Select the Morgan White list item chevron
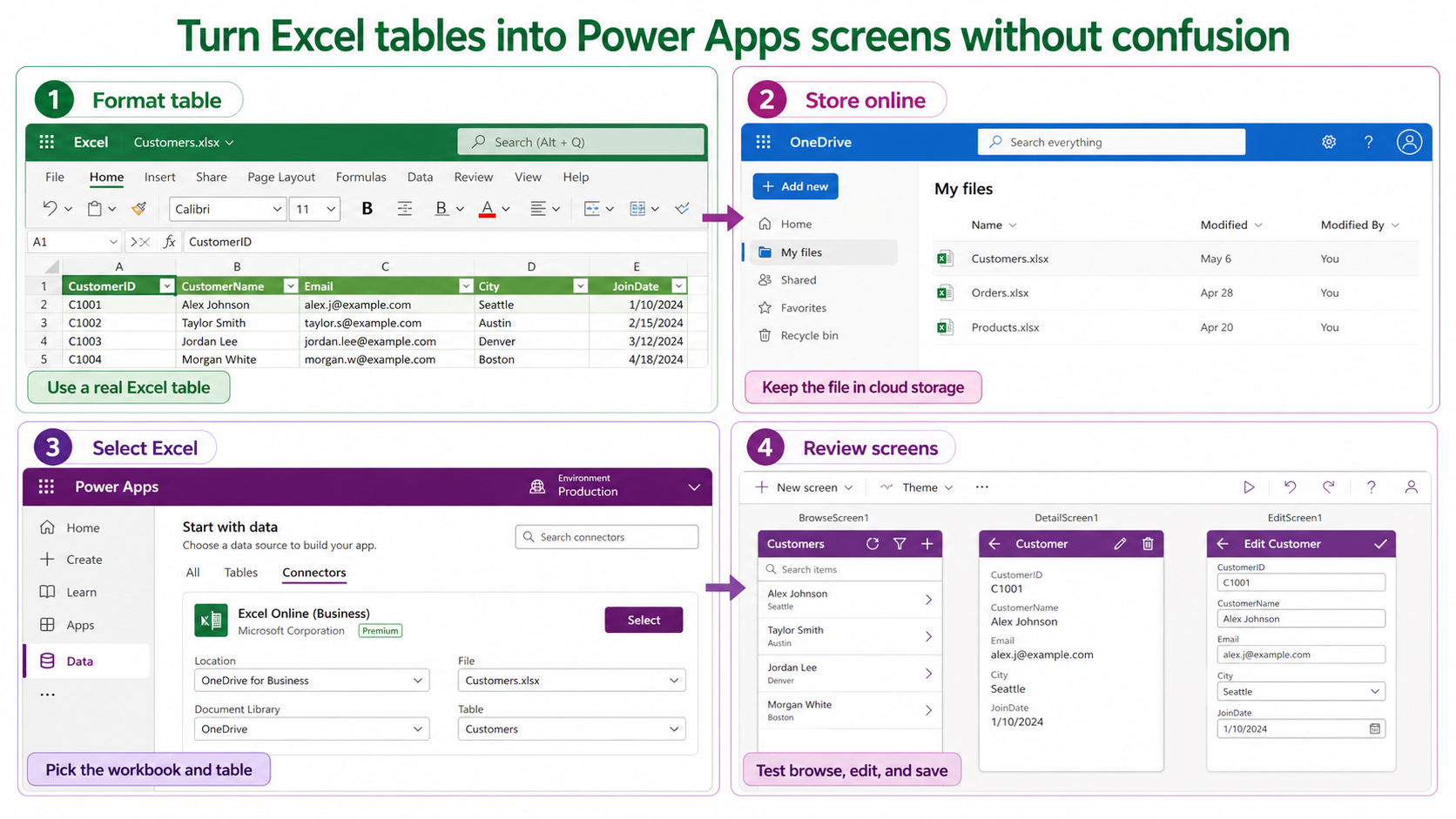This screenshot has width=1456, height=819. tap(928, 710)
